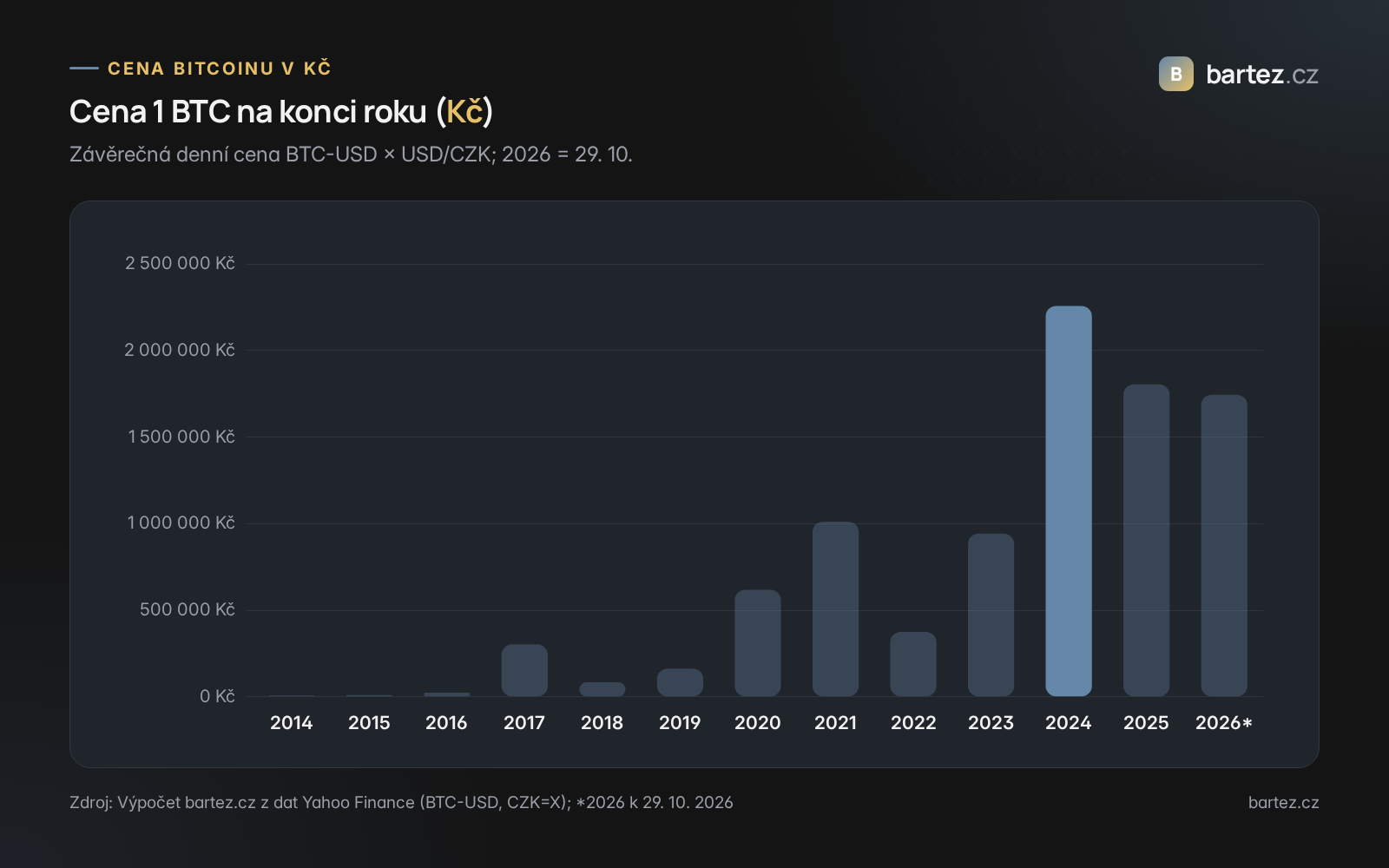Select the 2026* bar

[x=1224, y=545]
